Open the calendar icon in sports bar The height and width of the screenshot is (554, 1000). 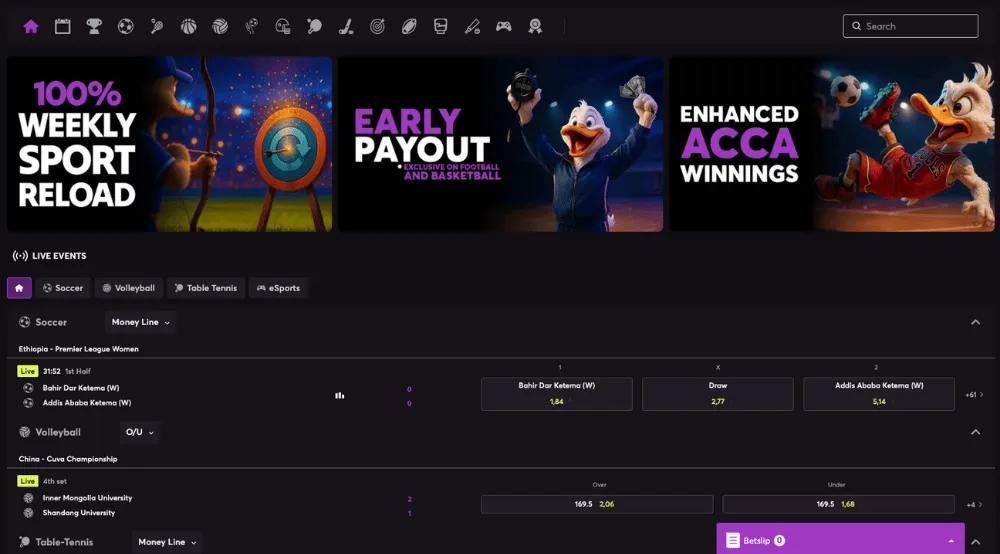[62, 26]
